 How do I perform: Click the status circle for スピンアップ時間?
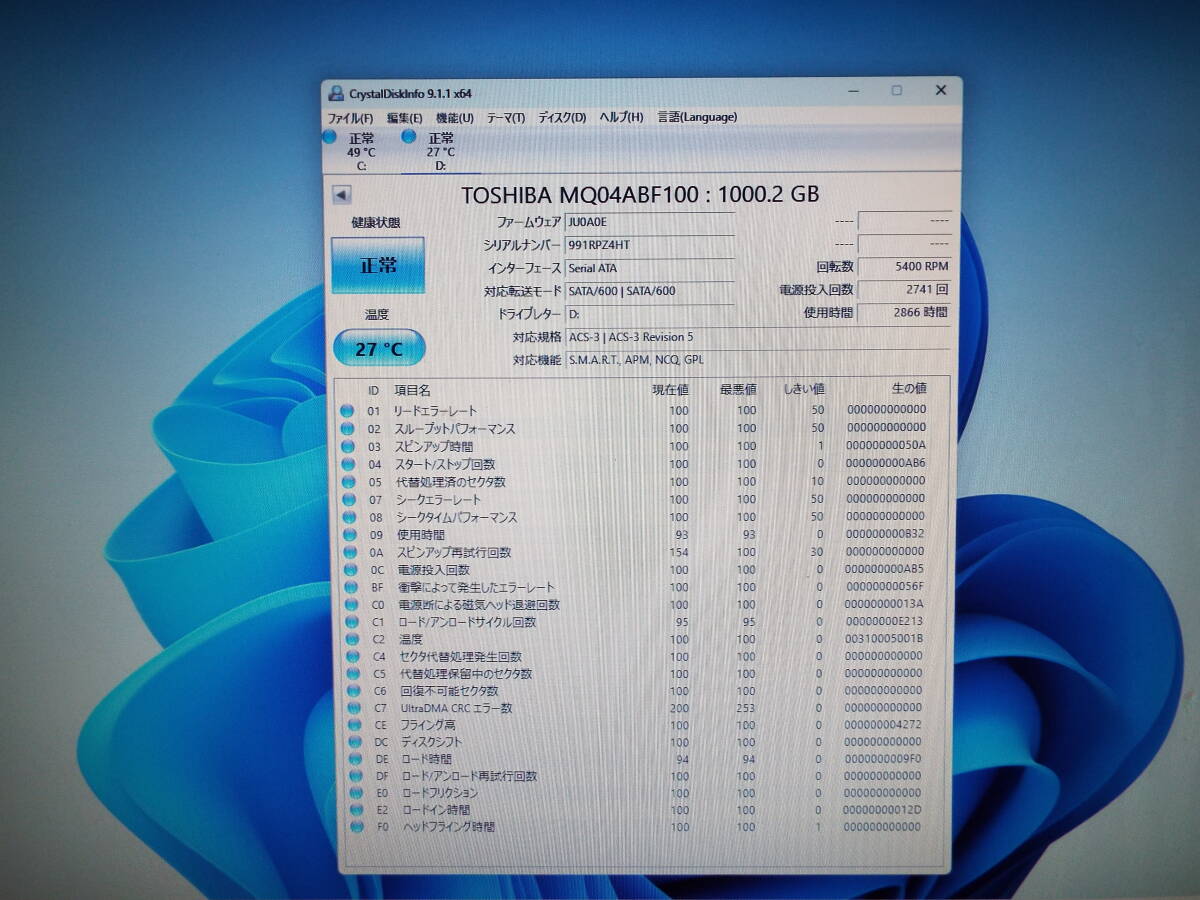pos(347,446)
